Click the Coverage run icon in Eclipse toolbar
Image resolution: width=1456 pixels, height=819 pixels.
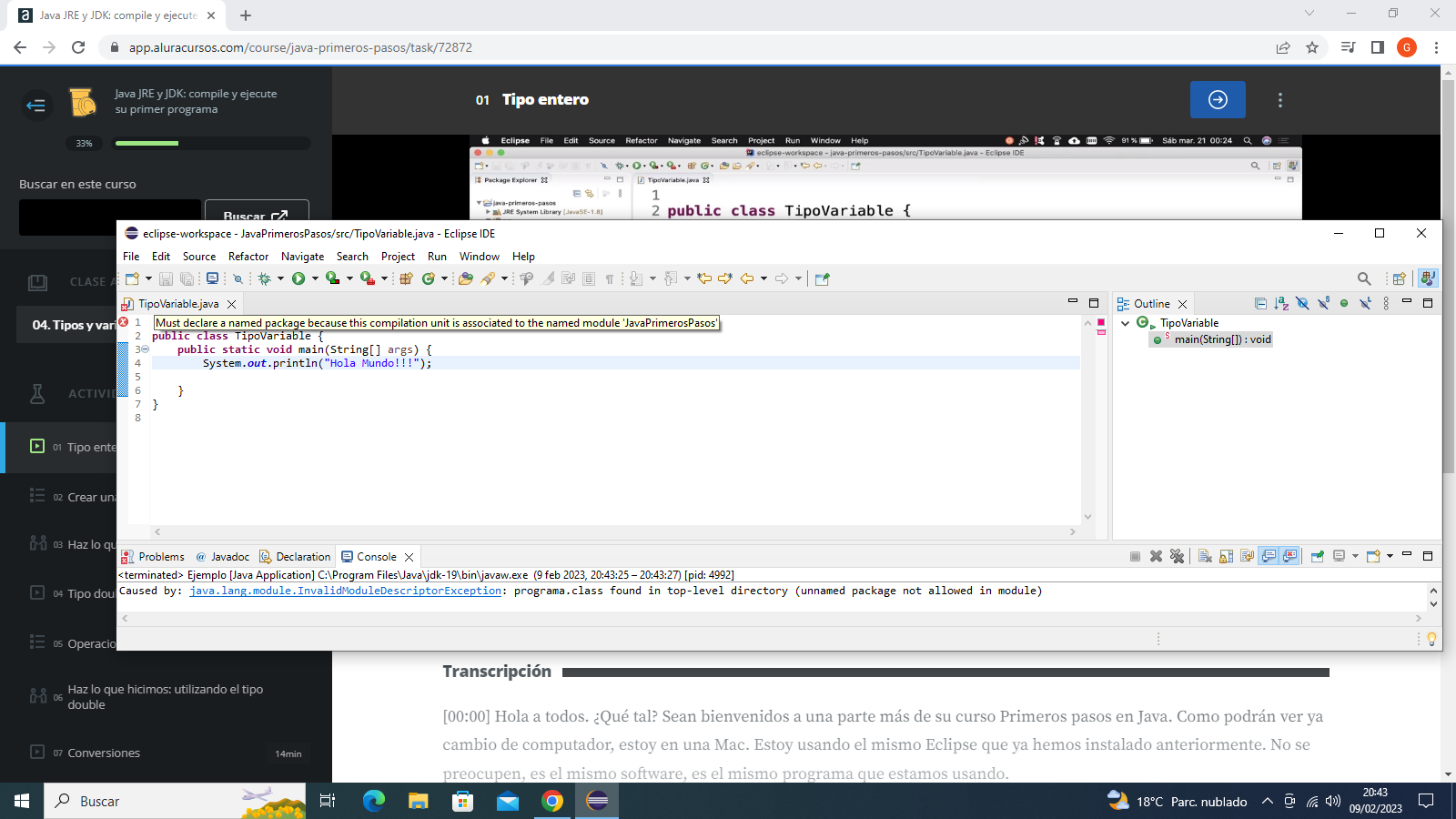point(332,278)
